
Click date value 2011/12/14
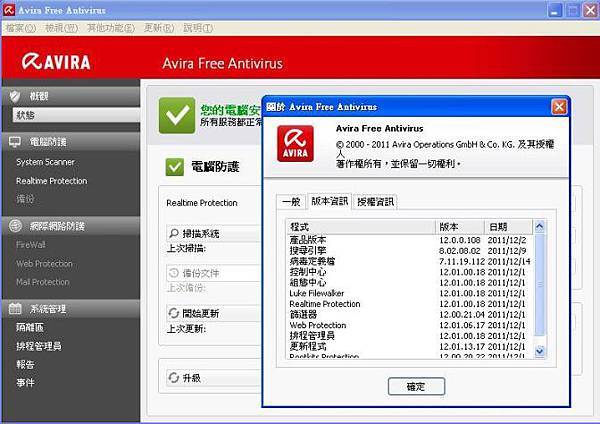(509, 261)
